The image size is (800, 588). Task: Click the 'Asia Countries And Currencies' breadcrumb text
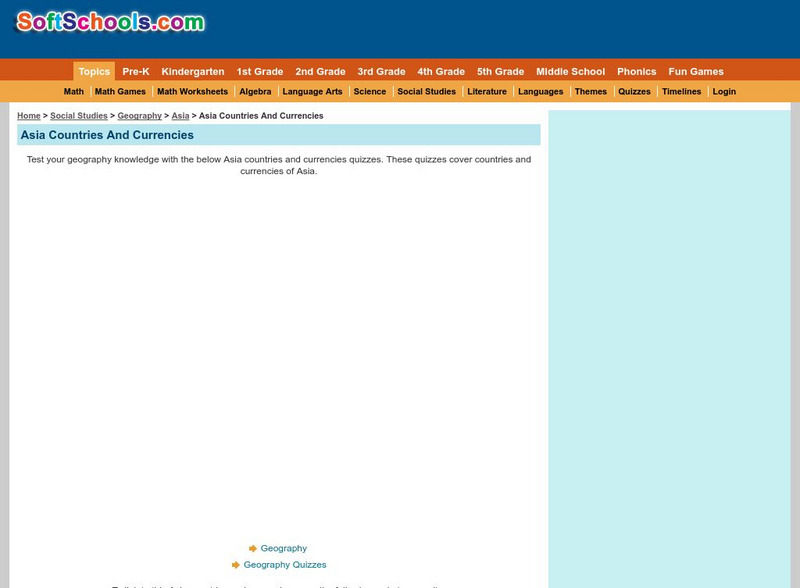261,116
